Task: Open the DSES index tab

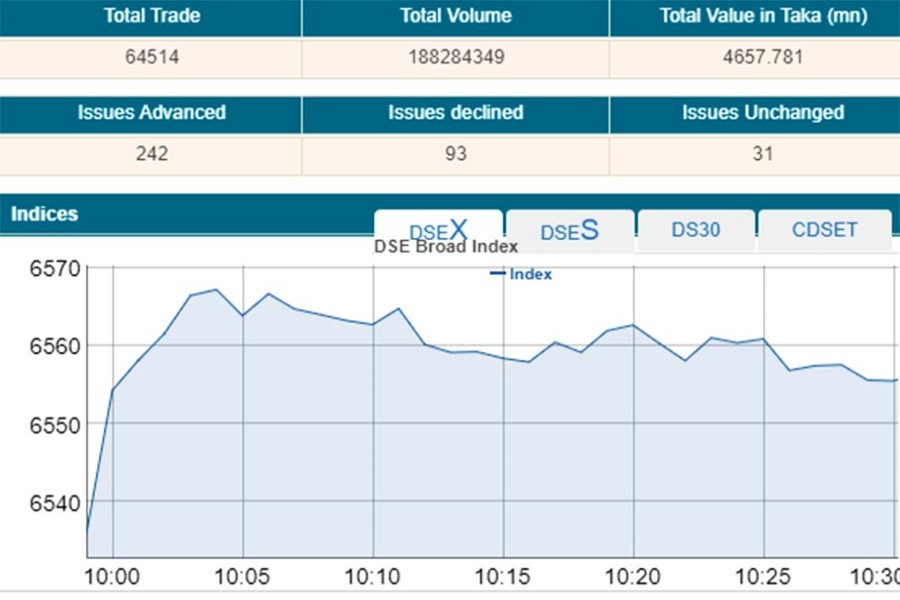Action: [x=570, y=231]
